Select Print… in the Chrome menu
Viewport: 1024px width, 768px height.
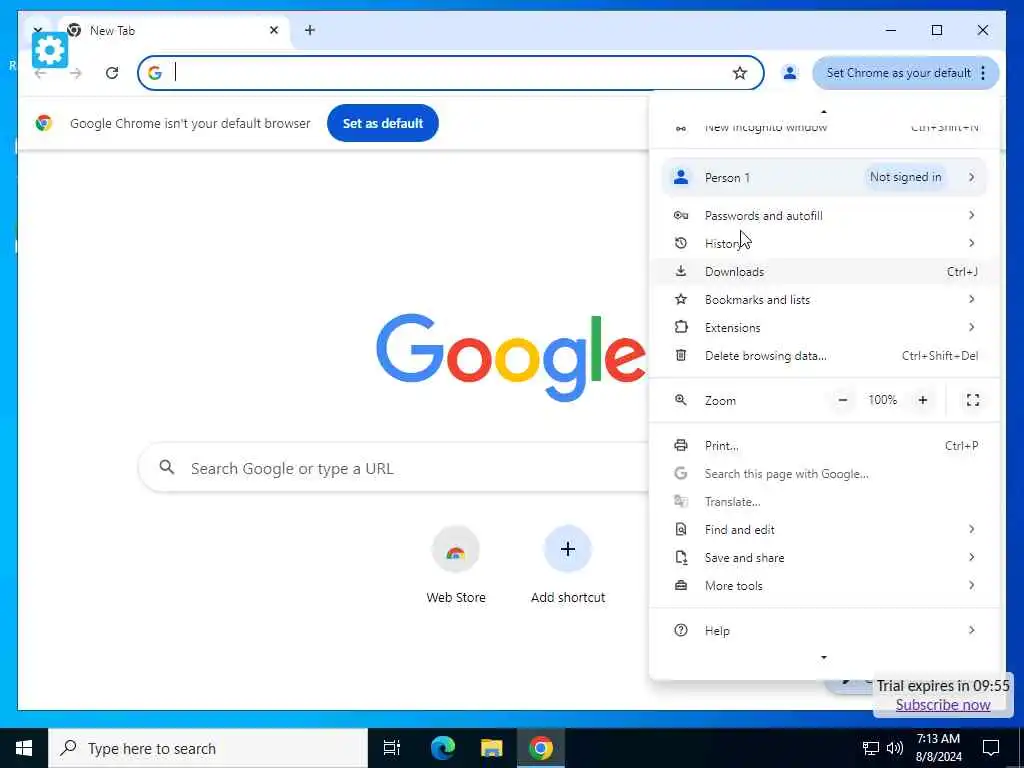[825, 445]
